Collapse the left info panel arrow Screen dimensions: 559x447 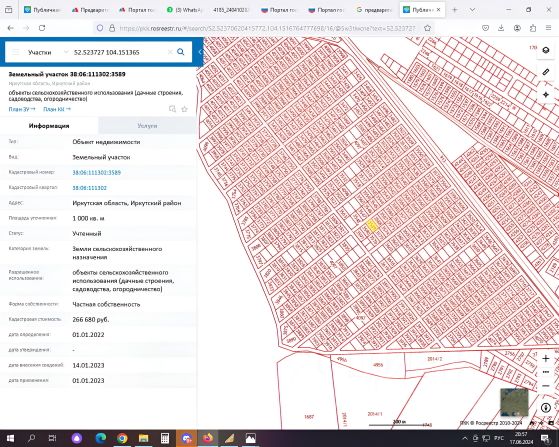(200, 52)
